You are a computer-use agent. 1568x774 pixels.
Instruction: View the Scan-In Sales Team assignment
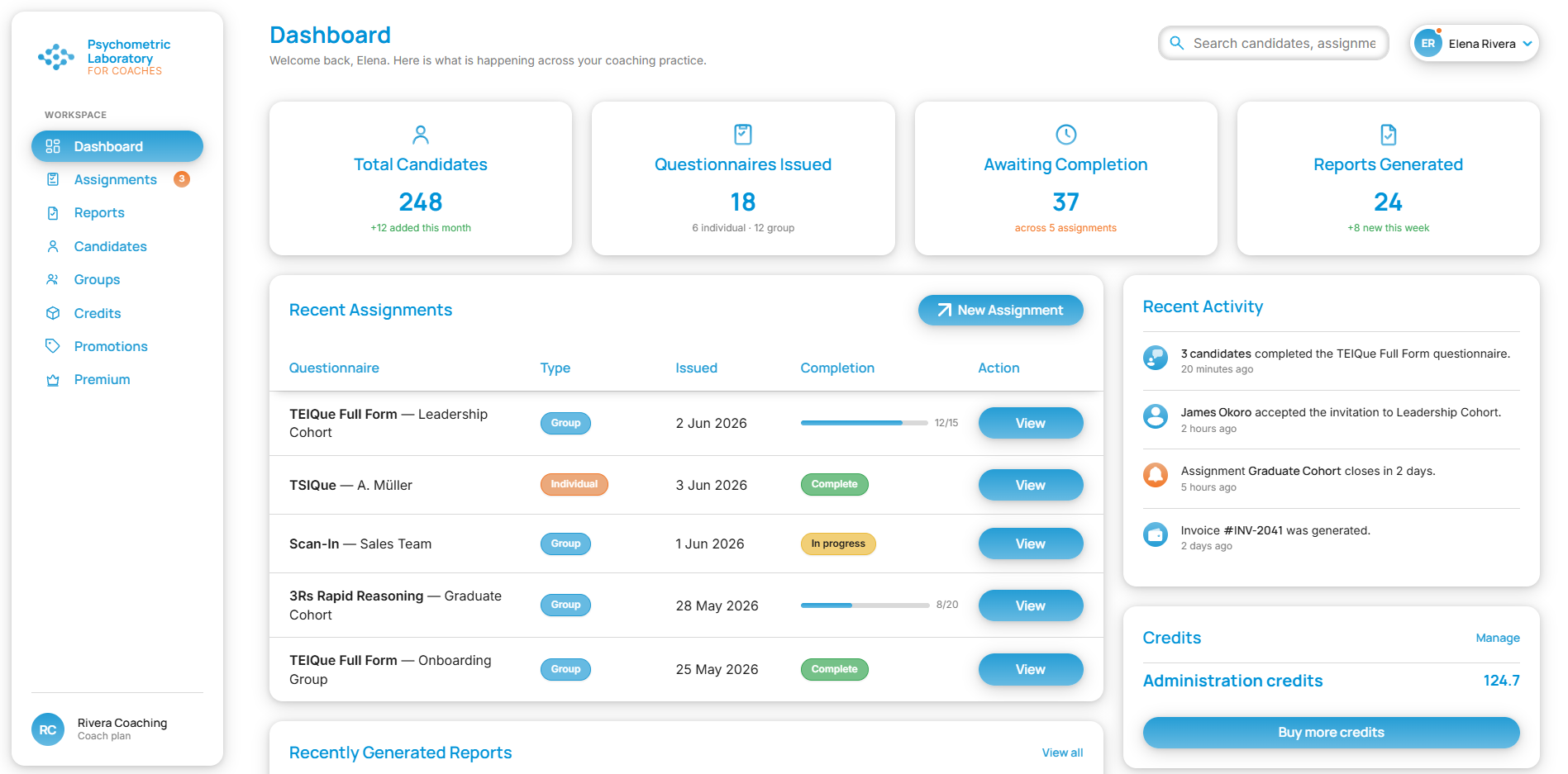coord(1031,544)
